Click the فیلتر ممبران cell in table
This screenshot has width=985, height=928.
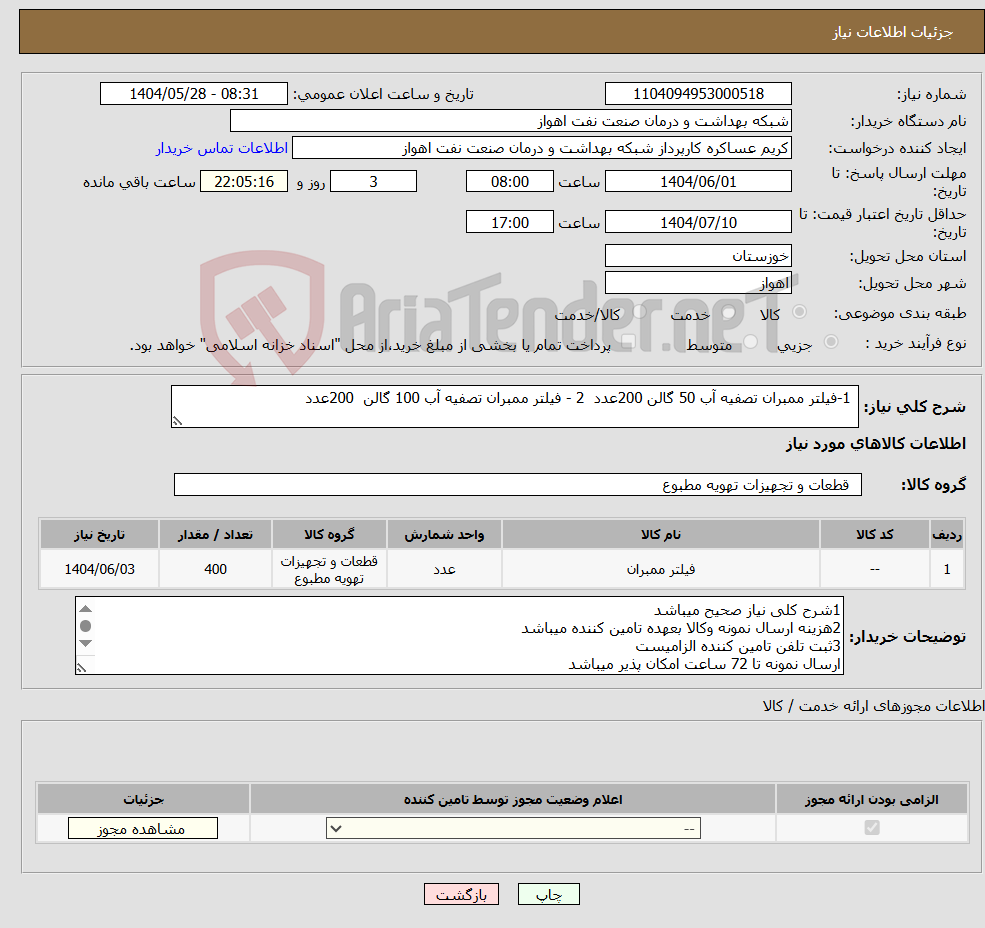[660, 569]
